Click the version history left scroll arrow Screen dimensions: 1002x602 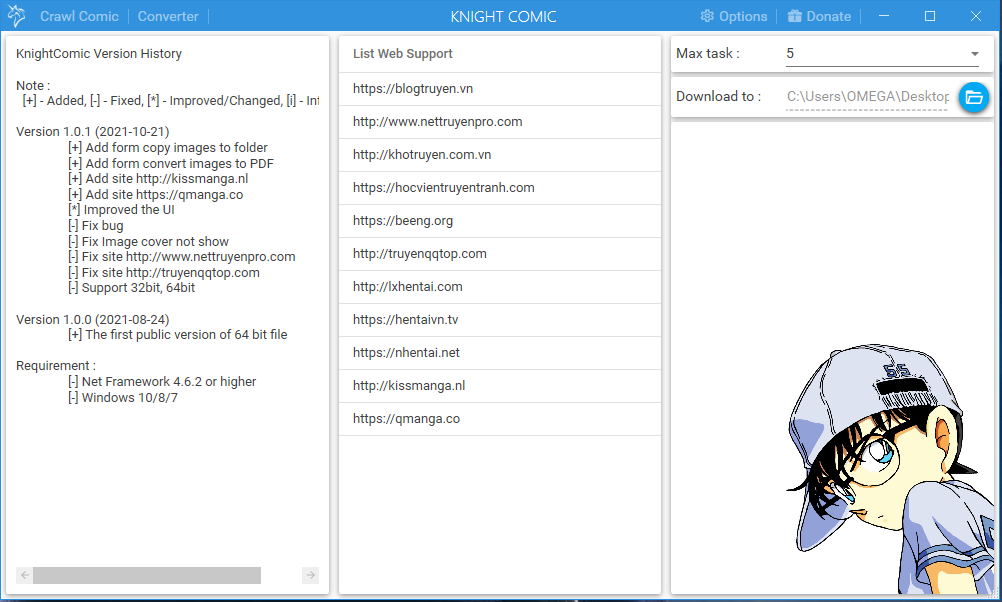point(24,575)
